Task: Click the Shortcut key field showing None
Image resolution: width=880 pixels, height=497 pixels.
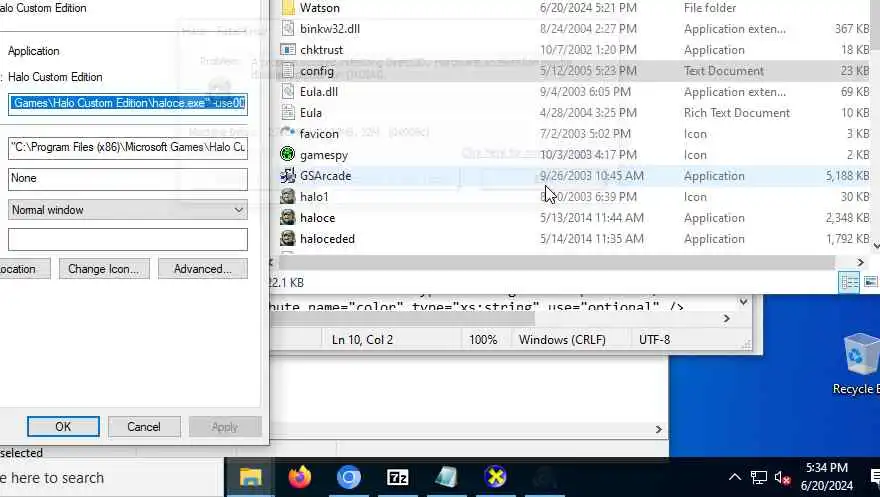Action: click(x=128, y=179)
